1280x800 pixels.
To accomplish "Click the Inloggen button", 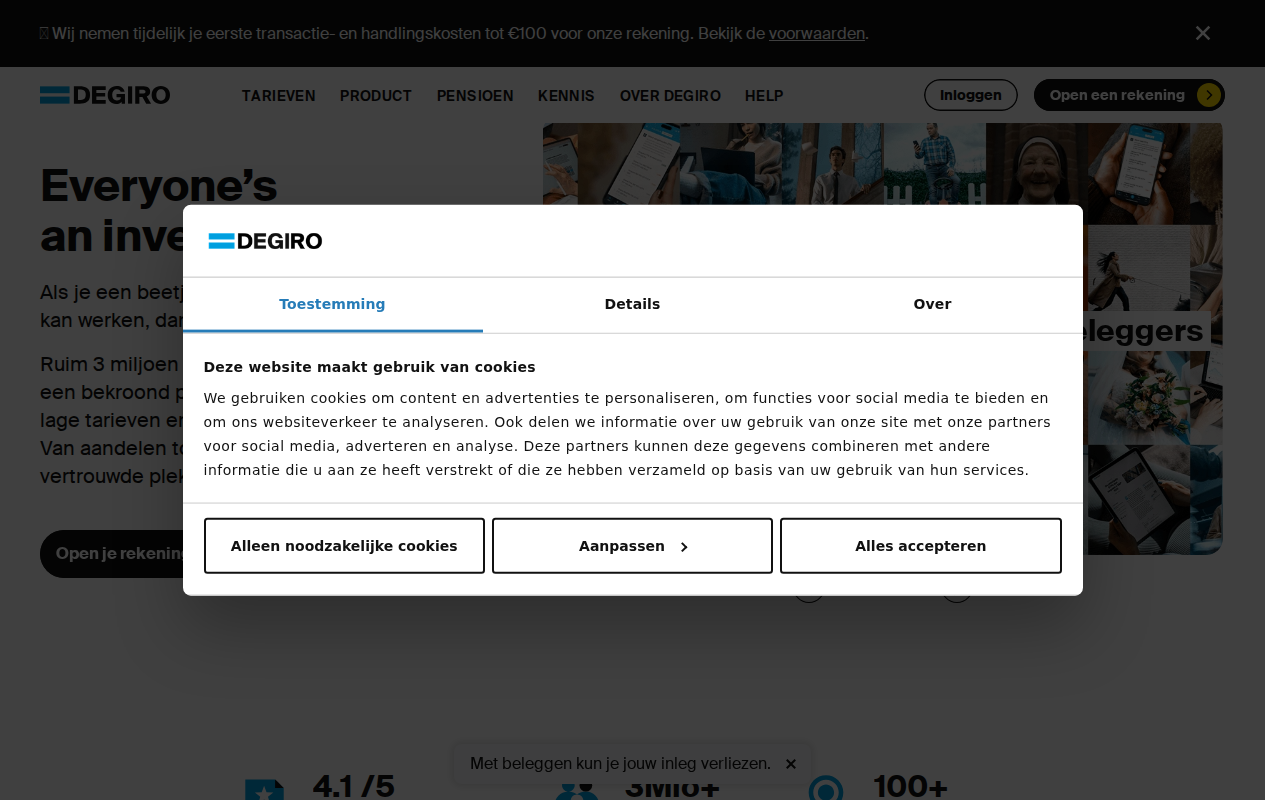I will tap(970, 95).
